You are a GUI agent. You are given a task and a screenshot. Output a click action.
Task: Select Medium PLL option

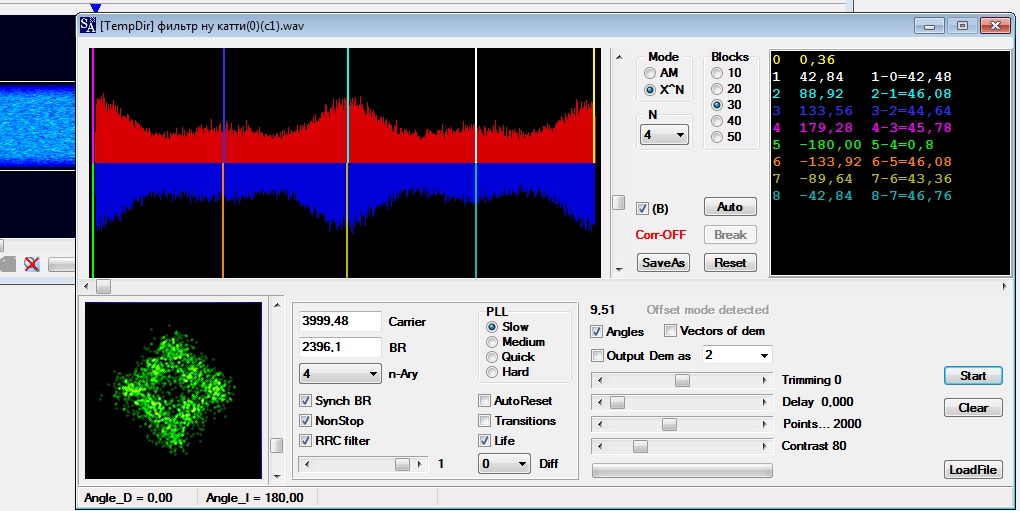point(492,342)
